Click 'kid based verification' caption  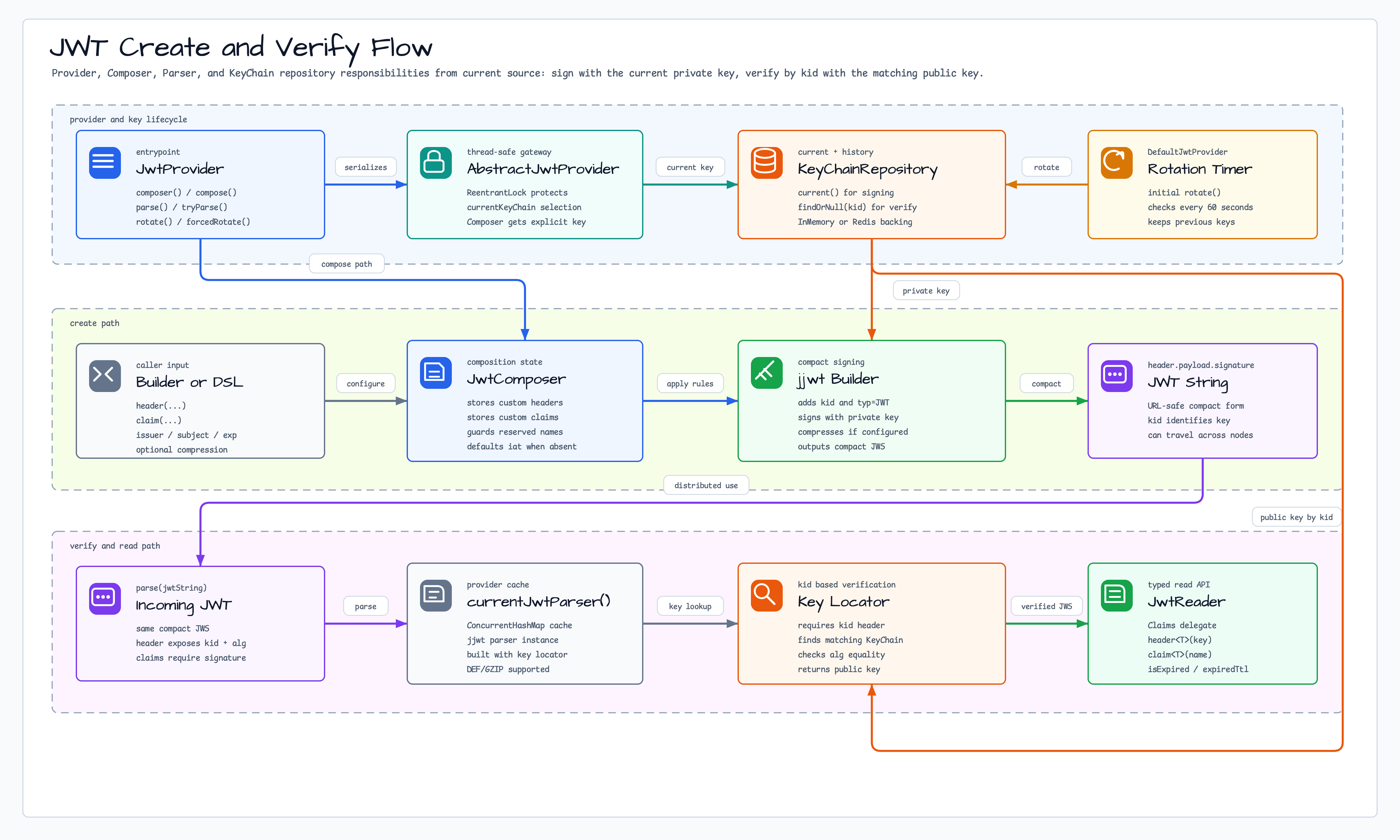(x=846, y=584)
